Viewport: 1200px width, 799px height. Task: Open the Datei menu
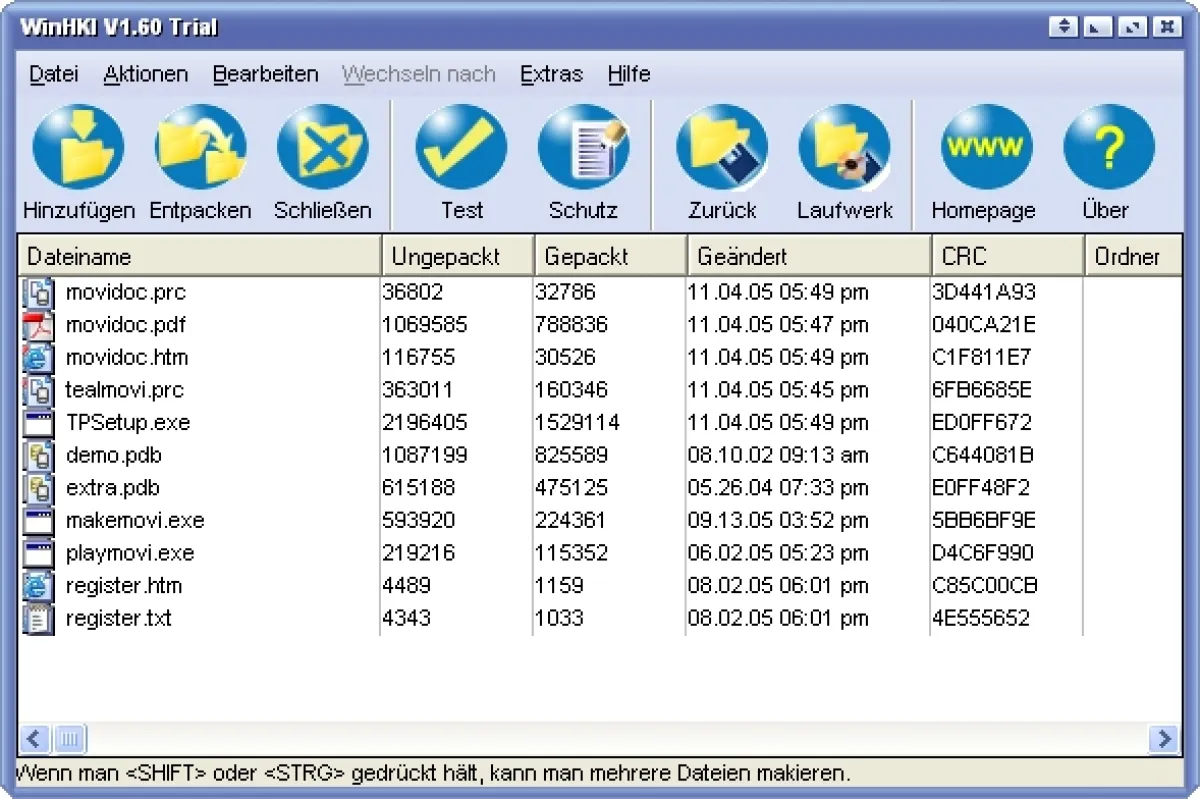coord(53,74)
